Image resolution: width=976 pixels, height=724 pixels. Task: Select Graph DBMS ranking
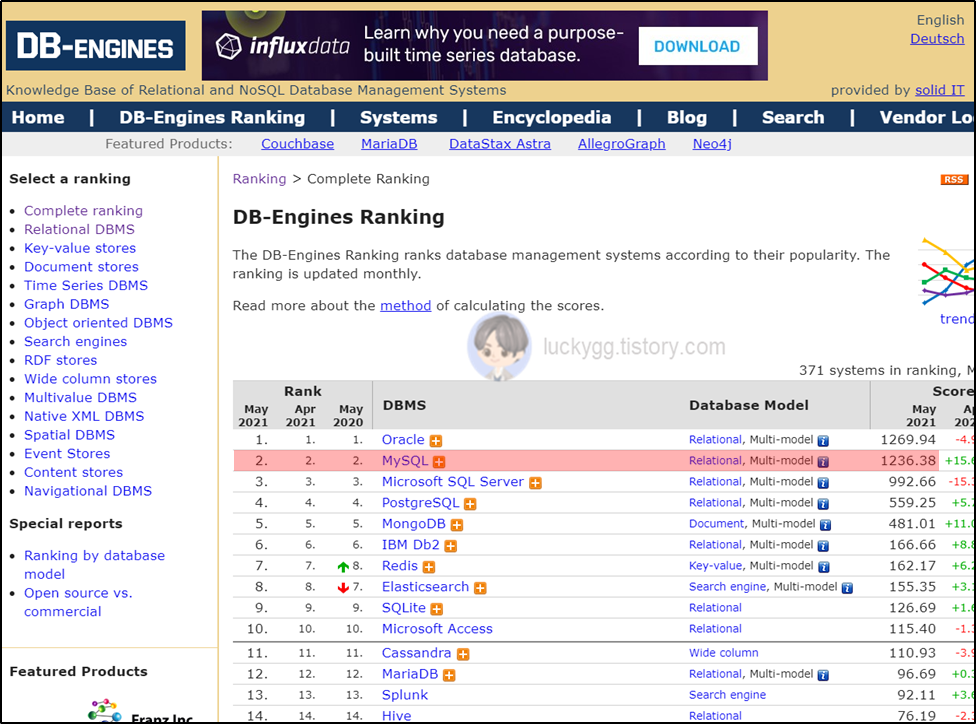click(67, 304)
